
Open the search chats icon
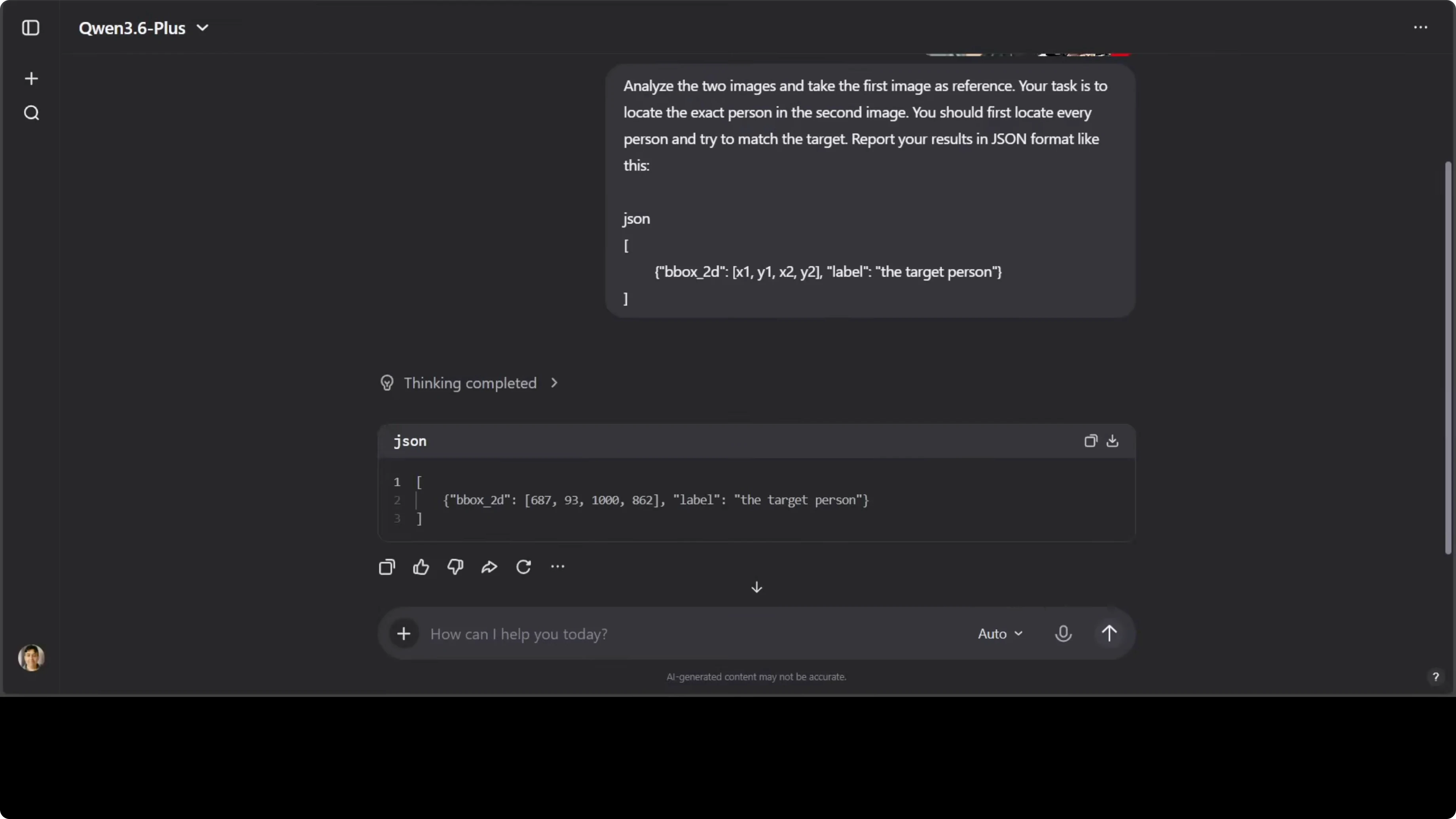pyautogui.click(x=32, y=113)
